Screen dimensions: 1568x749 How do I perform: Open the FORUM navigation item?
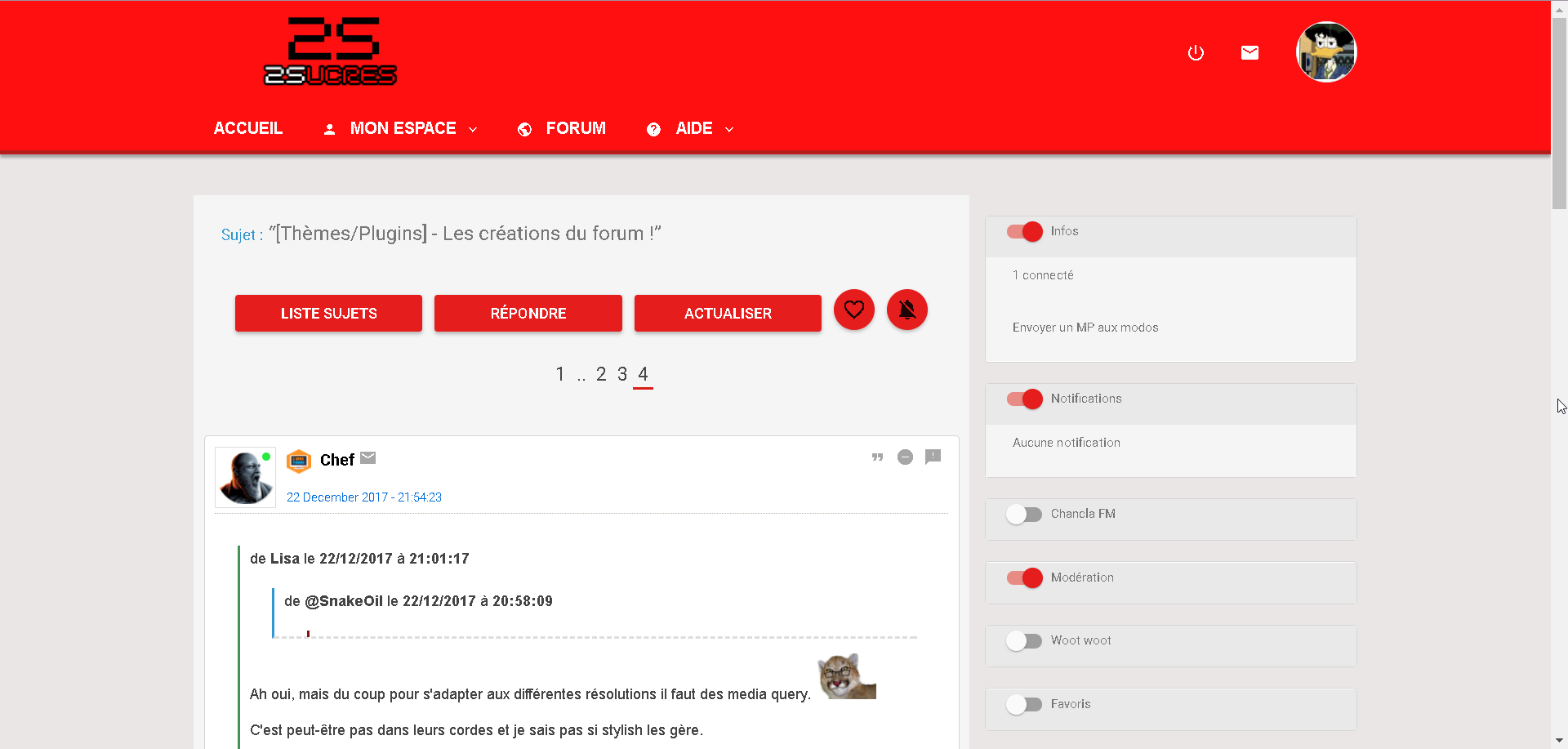[576, 128]
